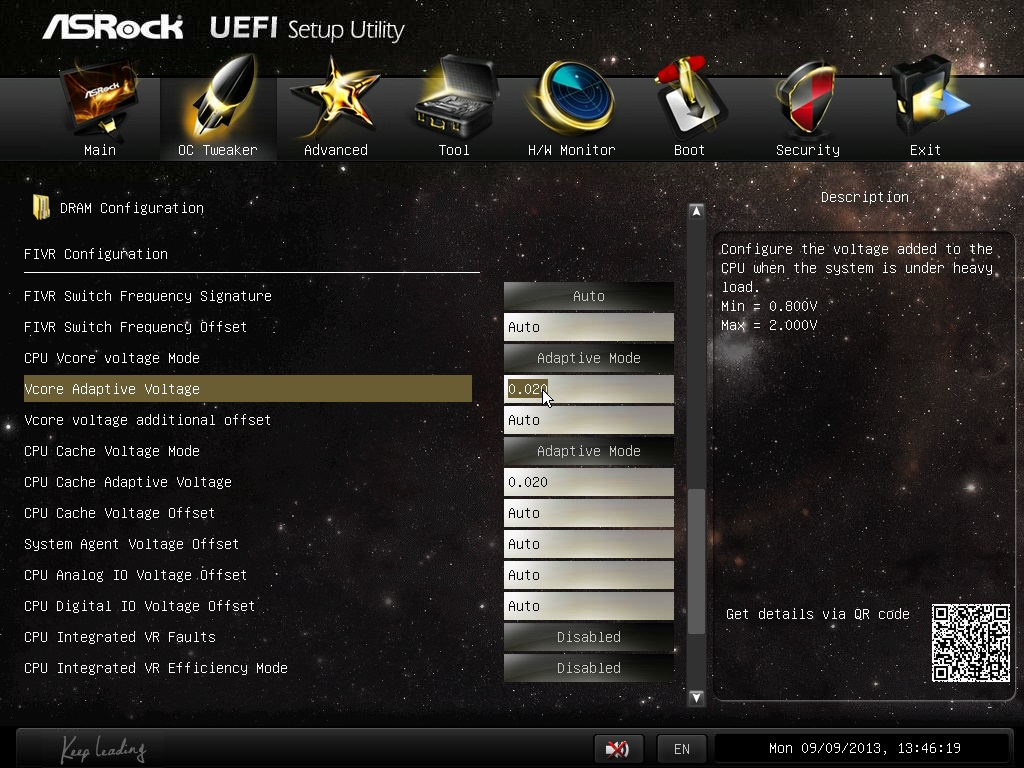Click the QR code image
1024x768 pixels.
point(970,643)
